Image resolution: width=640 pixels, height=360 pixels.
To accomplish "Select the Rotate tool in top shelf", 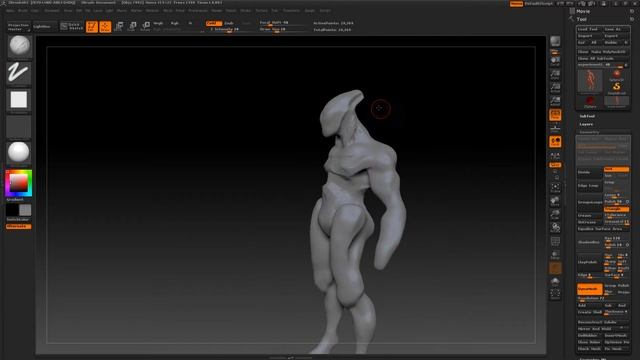I will tap(145, 27).
